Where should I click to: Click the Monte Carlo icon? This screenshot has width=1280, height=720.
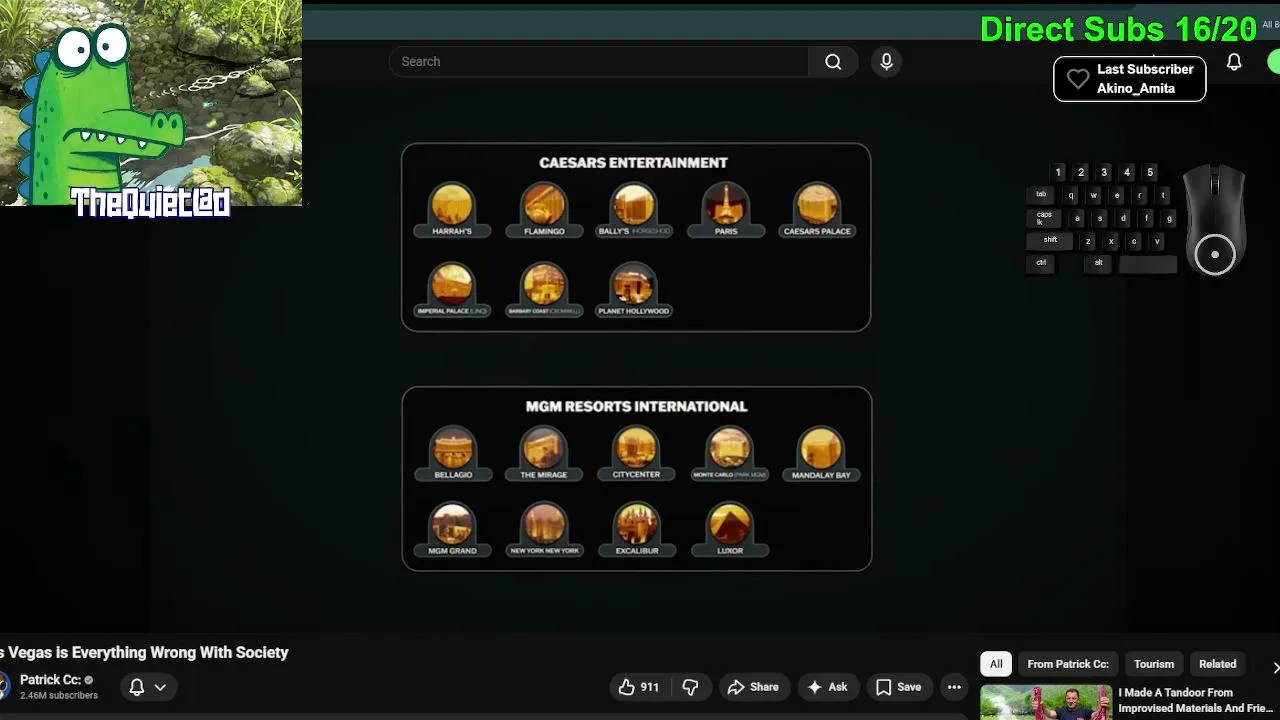point(729,454)
